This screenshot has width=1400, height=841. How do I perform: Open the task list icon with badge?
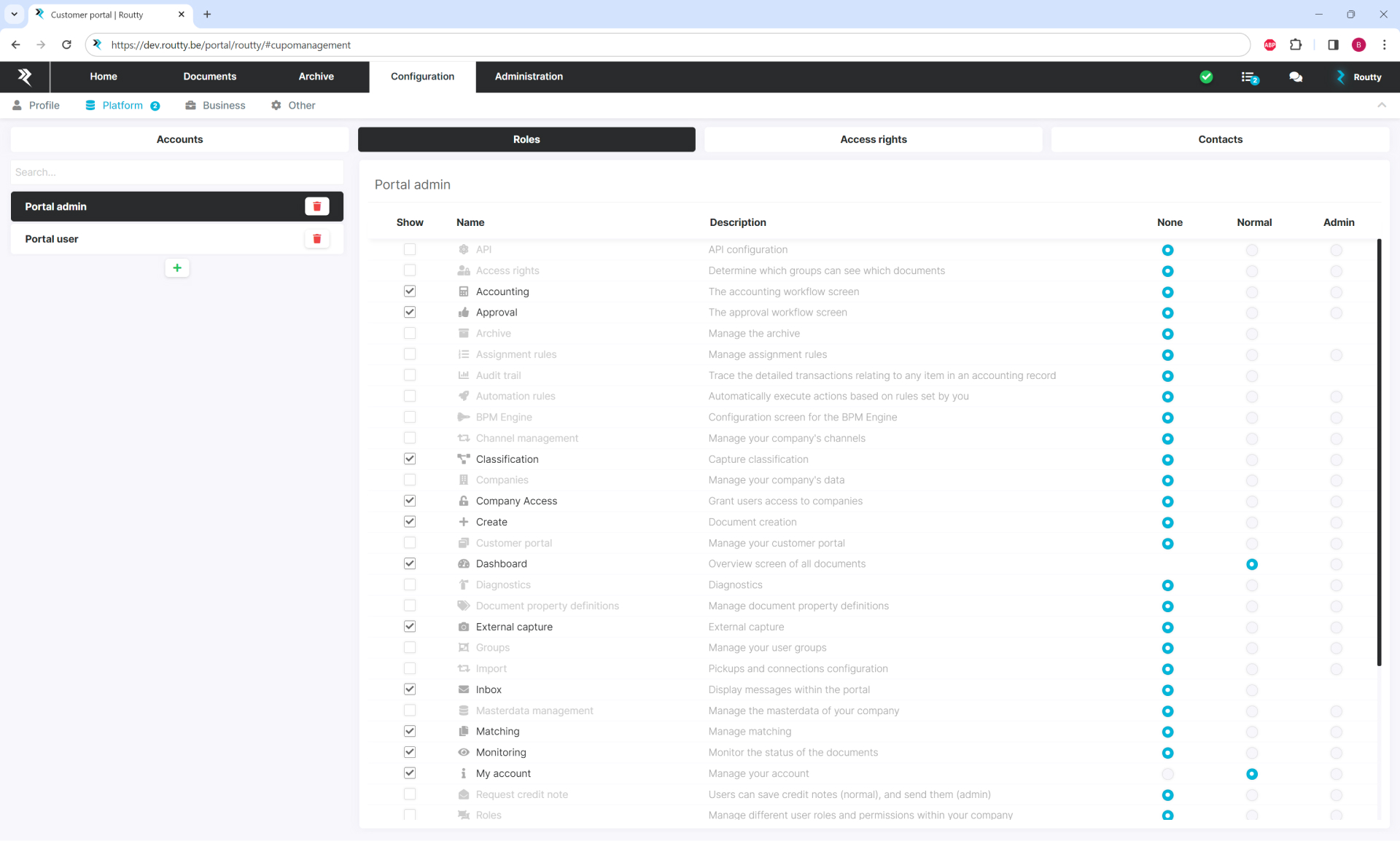[x=1249, y=77]
